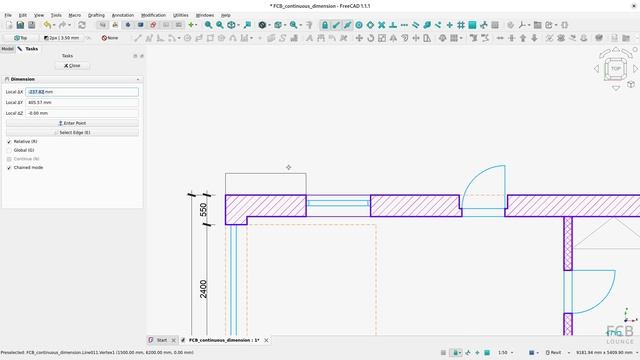The height and width of the screenshot is (360, 640).
Task: Close the FCB_continuous_dimension tab
Action: (x=266, y=340)
